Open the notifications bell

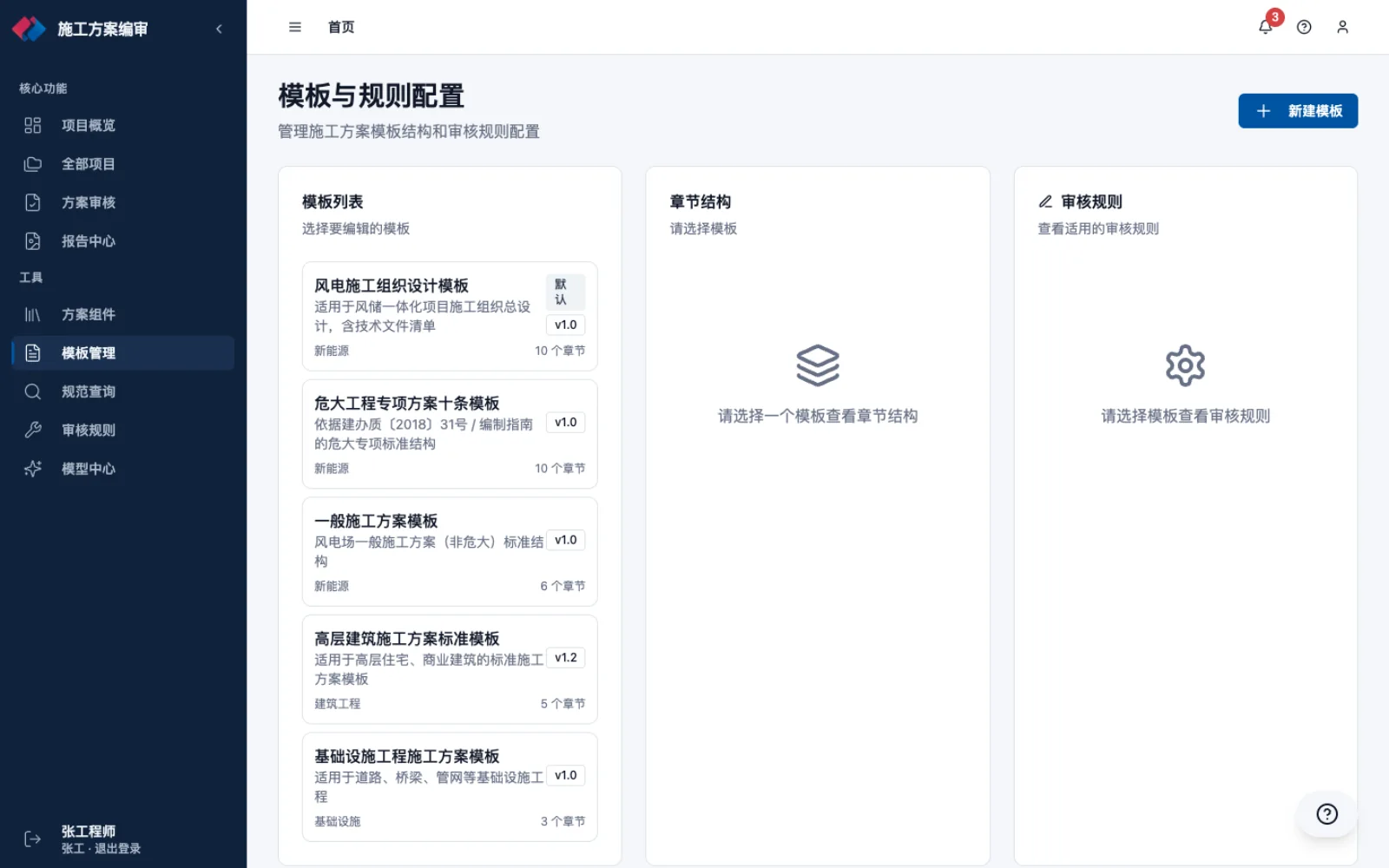coord(1266,27)
